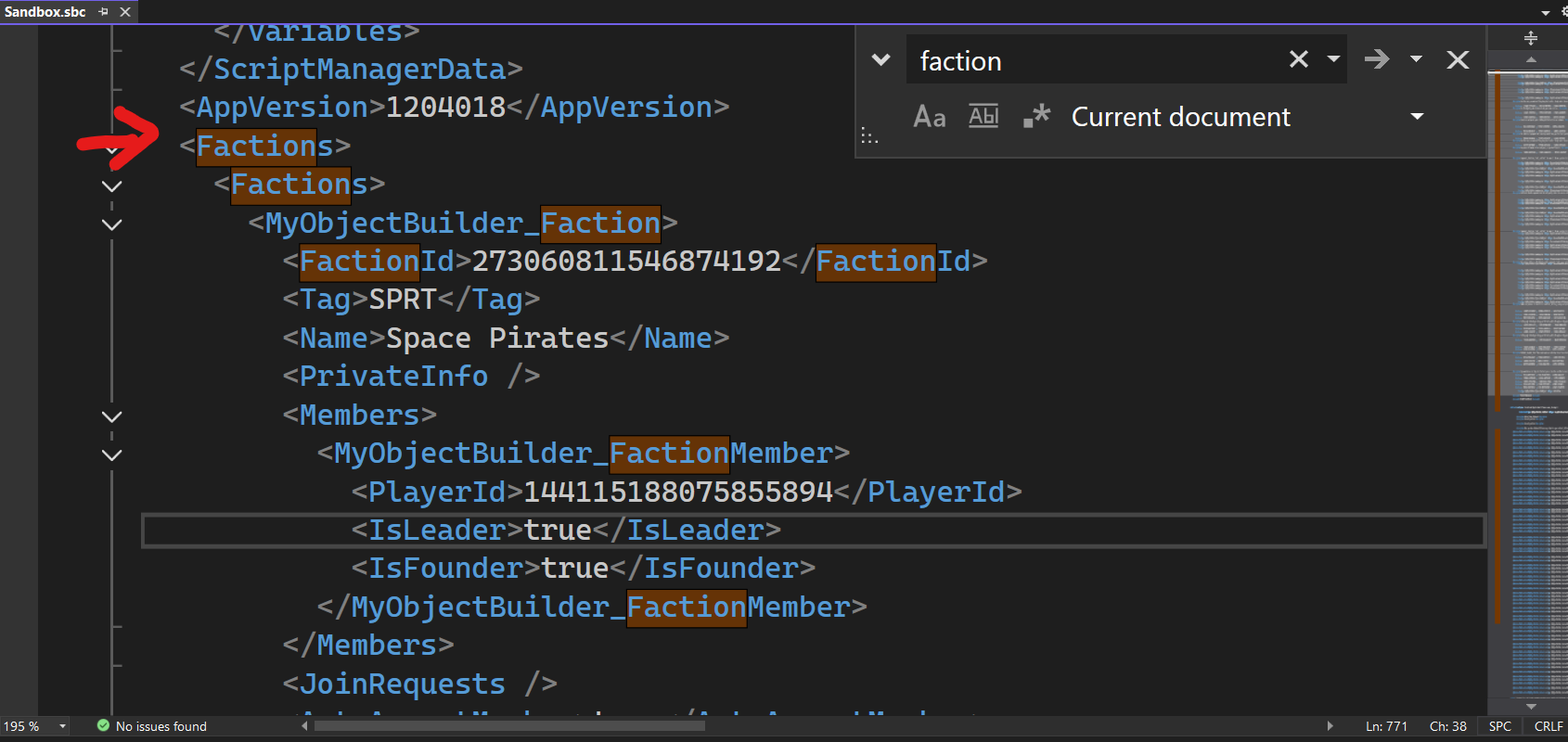Collapse the Members XML node
Image resolution: width=1568 pixels, height=742 pixels.
[112, 416]
